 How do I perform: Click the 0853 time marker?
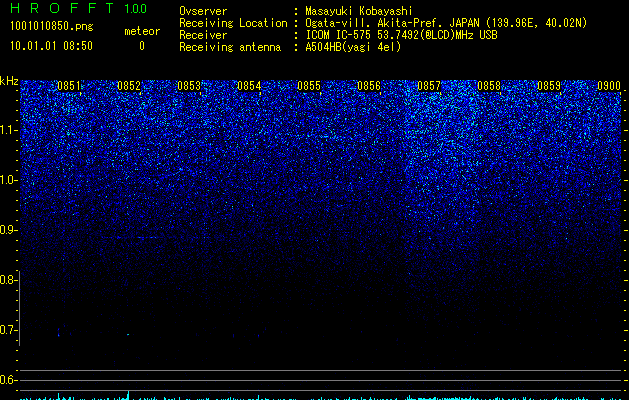pyautogui.click(x=189, y=86)
